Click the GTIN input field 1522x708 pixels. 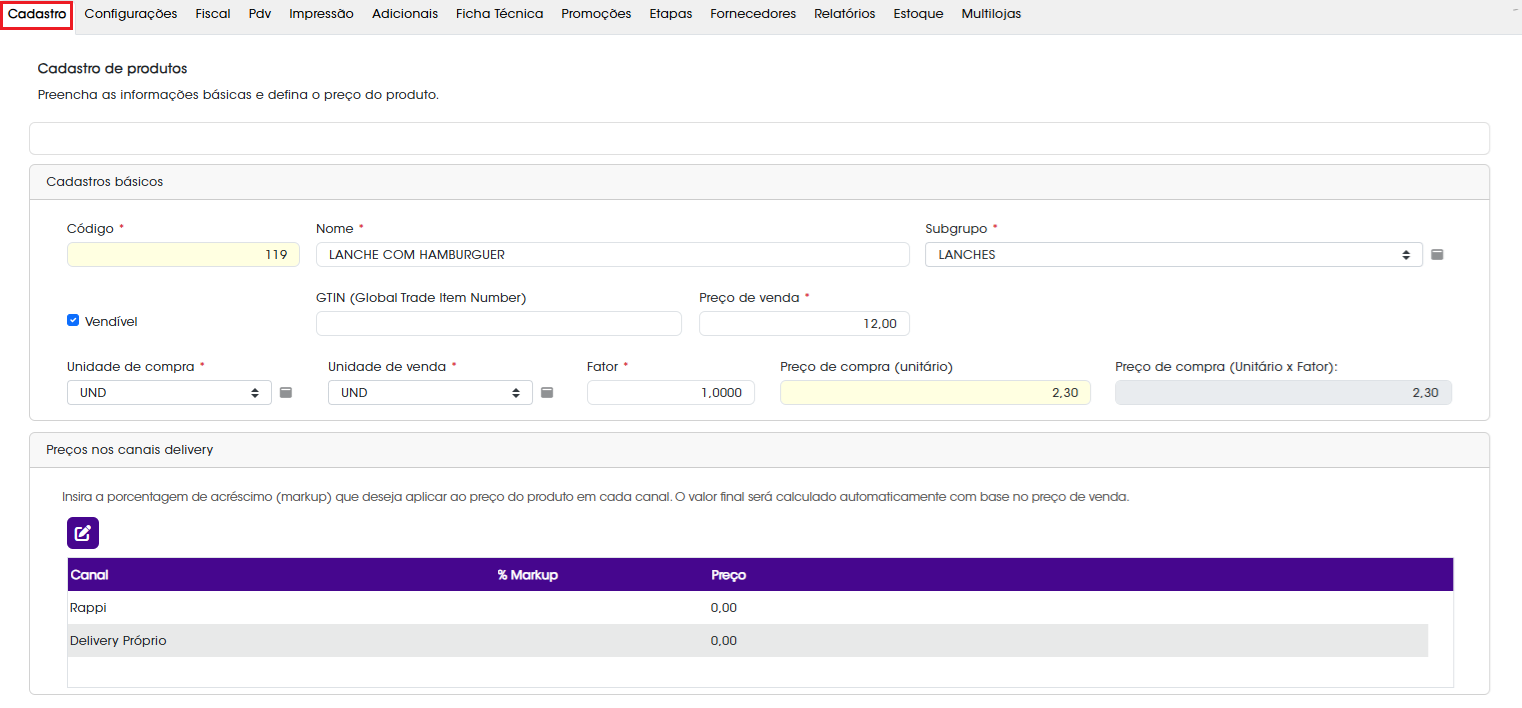point(499,324)
